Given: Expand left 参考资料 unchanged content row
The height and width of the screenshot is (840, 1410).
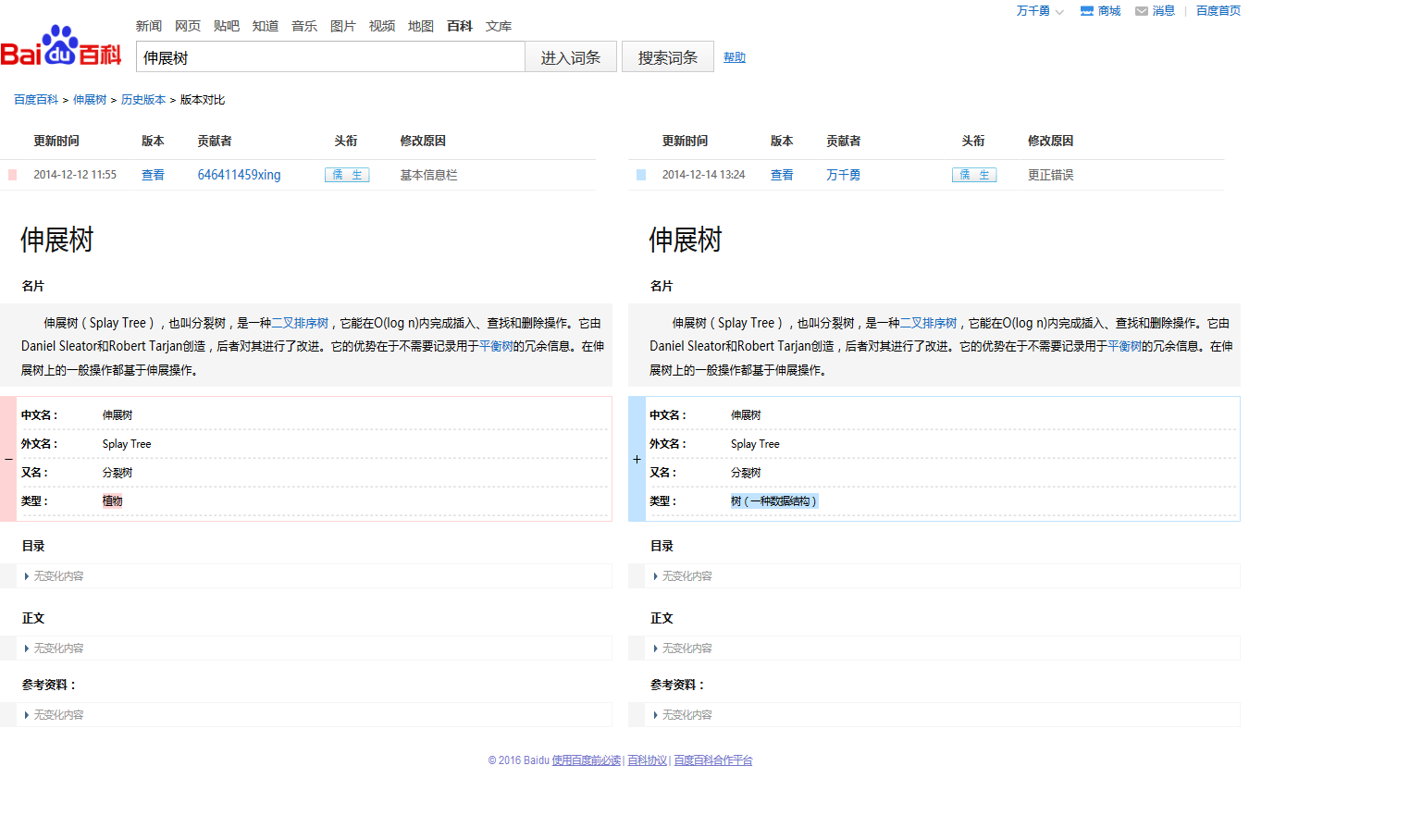Looking at the screenshot, I should click(x=306, y=714).
